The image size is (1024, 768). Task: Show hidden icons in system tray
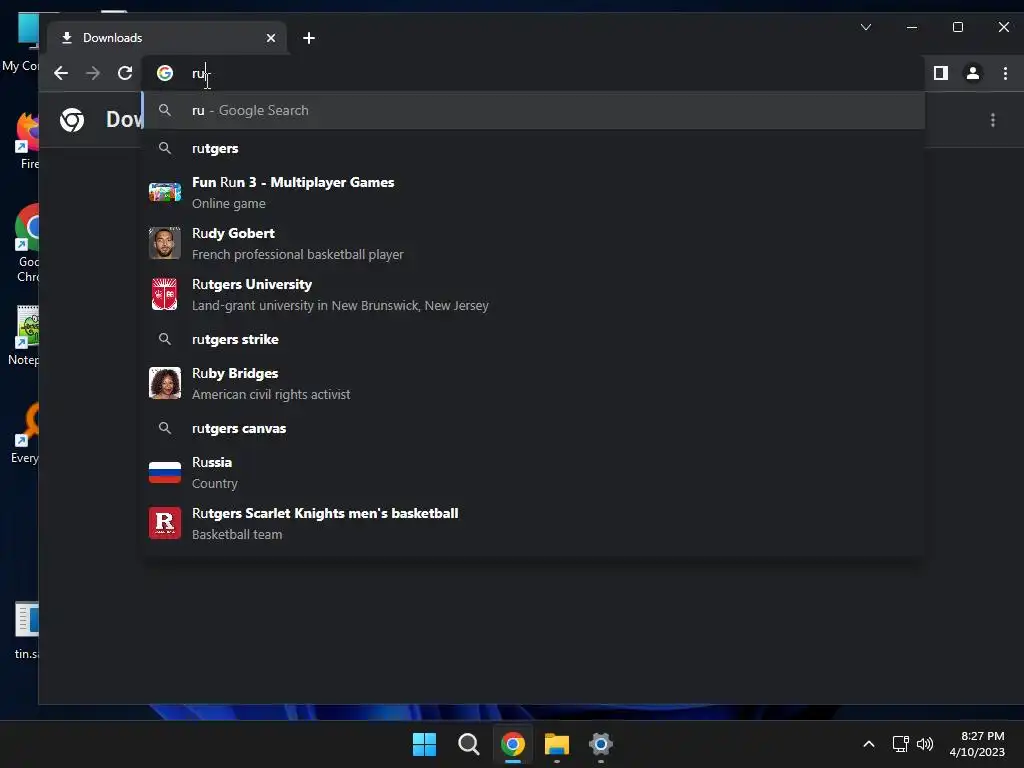(x=869, y=744)
